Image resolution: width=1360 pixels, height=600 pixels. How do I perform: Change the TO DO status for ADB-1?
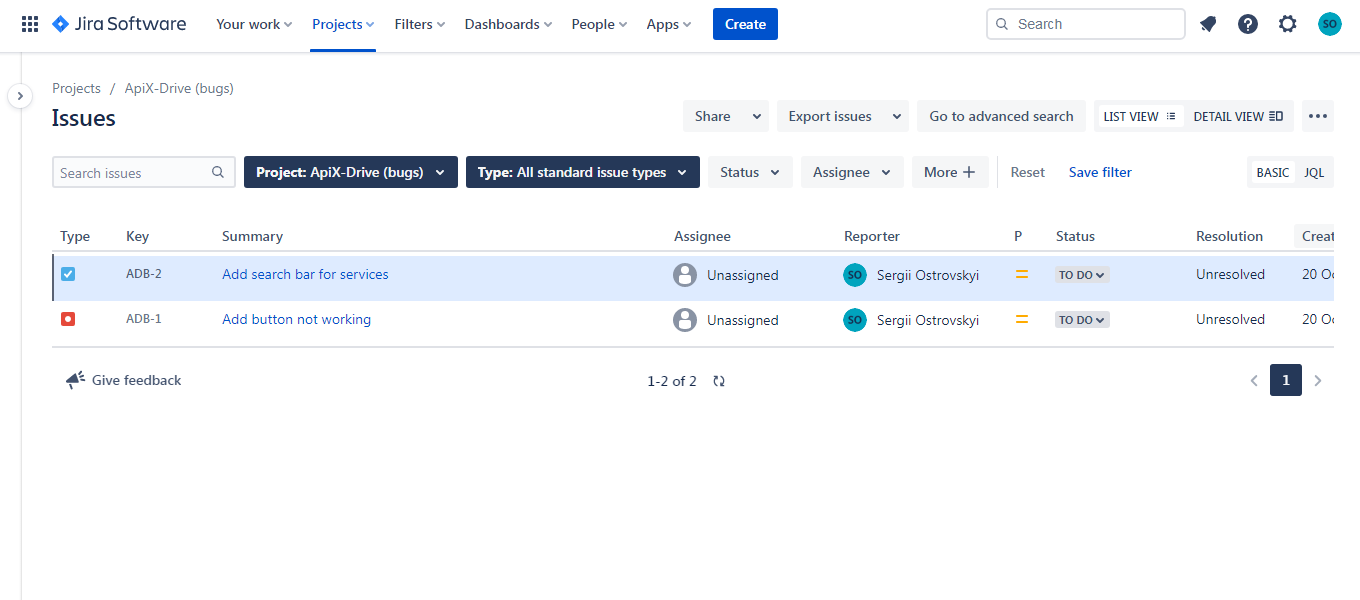coord(1082,320)
